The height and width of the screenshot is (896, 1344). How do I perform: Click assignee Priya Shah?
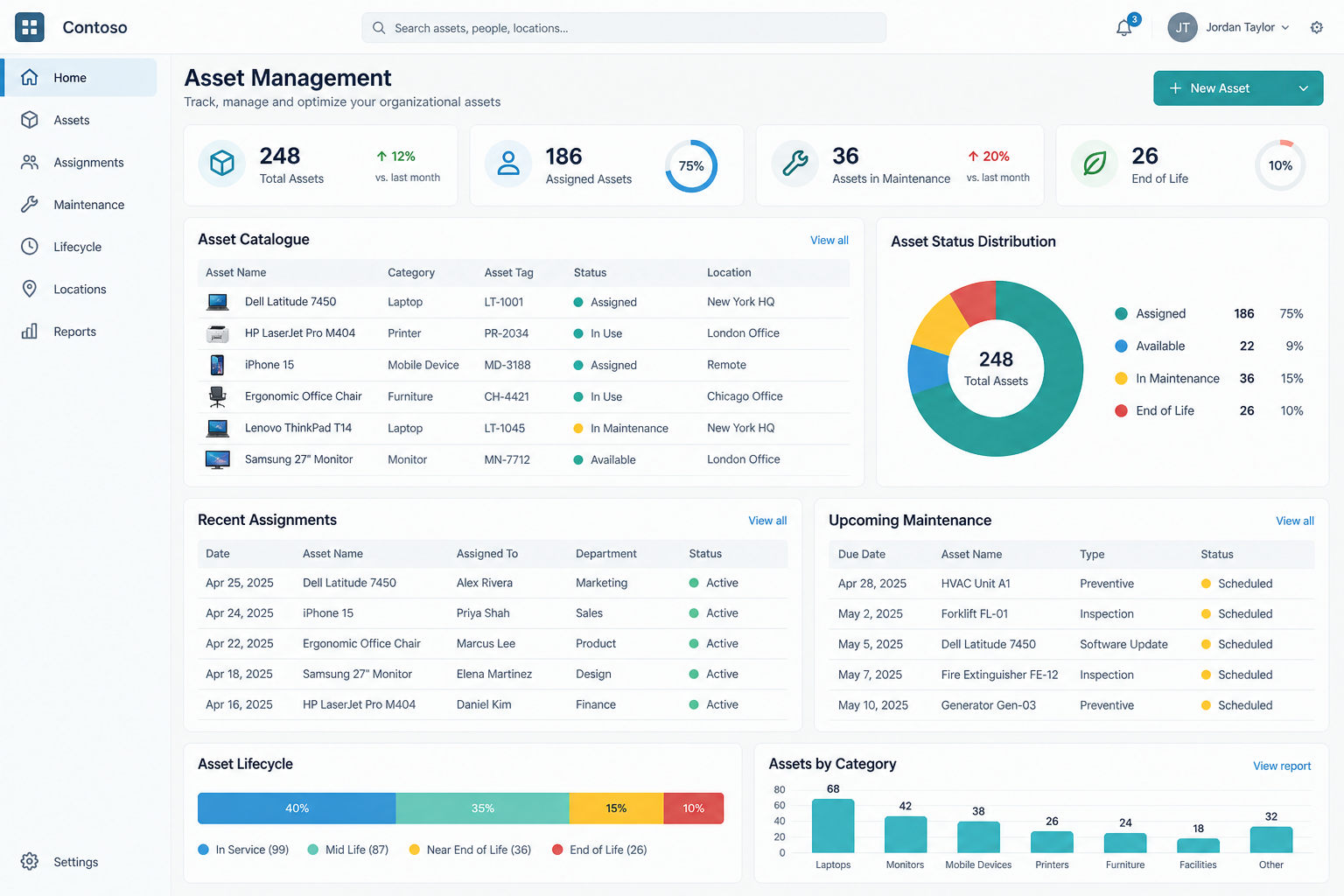(483, 613)
